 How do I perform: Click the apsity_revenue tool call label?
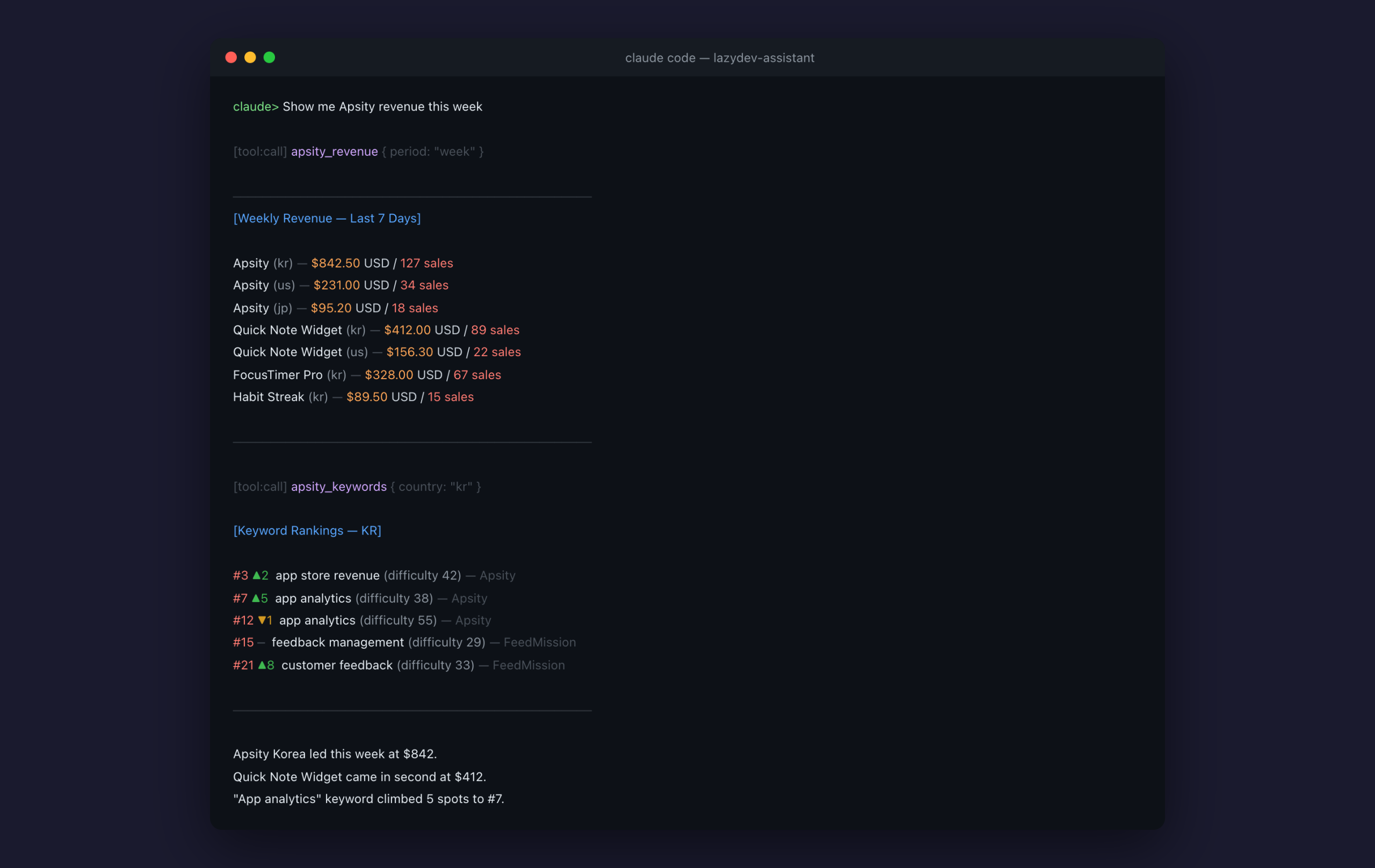point(334,151)
